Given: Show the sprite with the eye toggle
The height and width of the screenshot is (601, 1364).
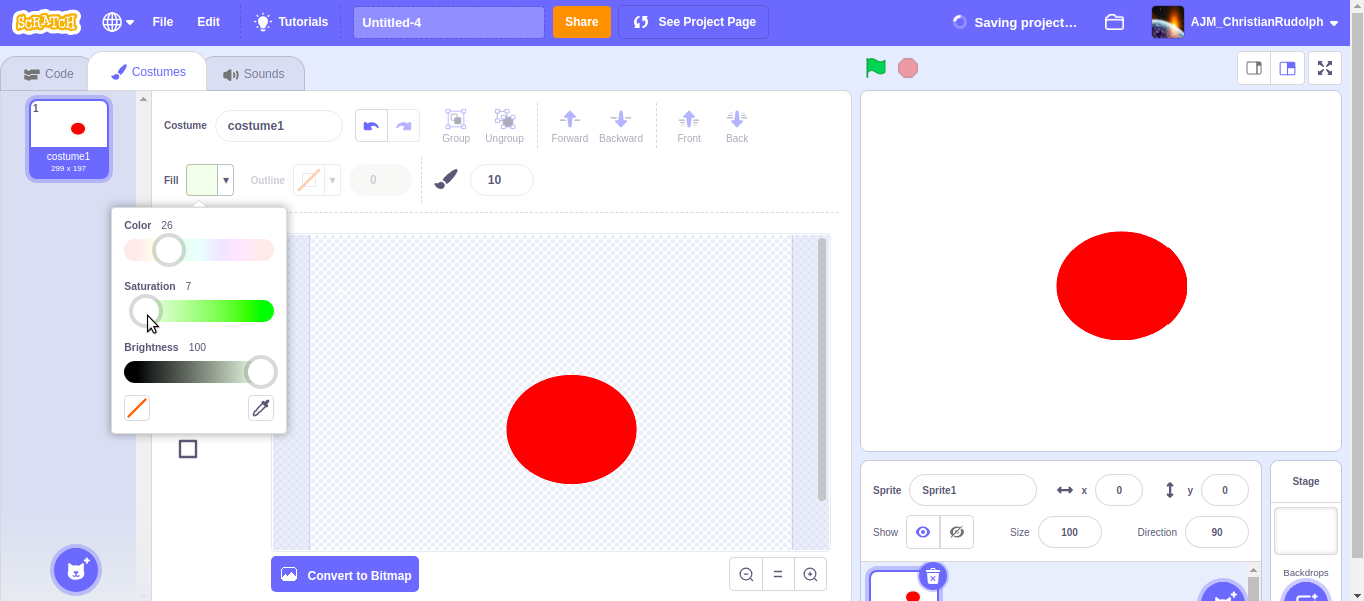Looking at the screenshot, I should pyautogui.click(x=922, y=532).
